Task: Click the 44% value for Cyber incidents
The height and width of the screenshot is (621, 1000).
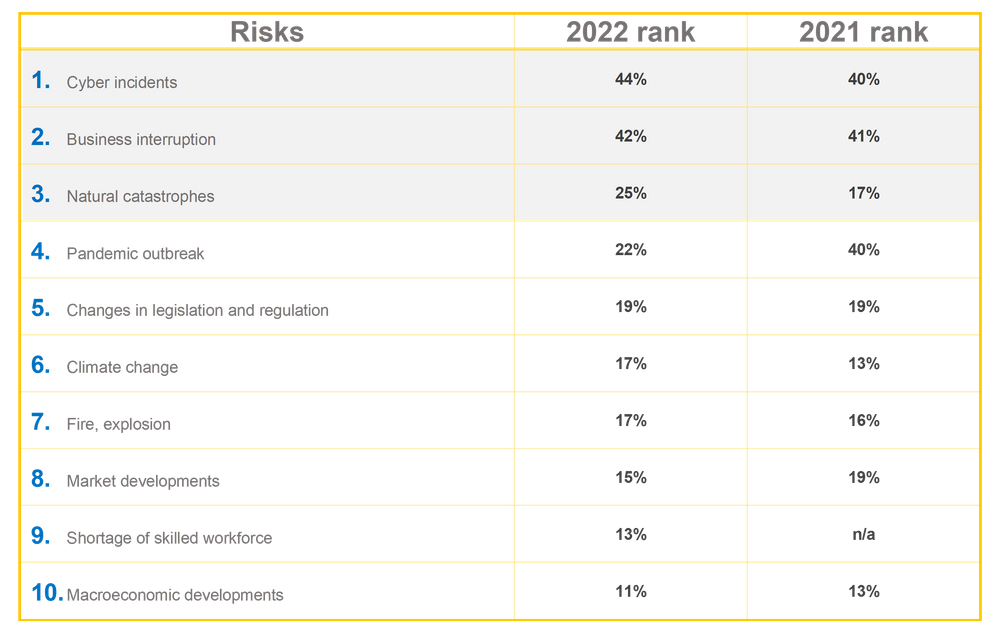Action: click(x=631, y=79)
